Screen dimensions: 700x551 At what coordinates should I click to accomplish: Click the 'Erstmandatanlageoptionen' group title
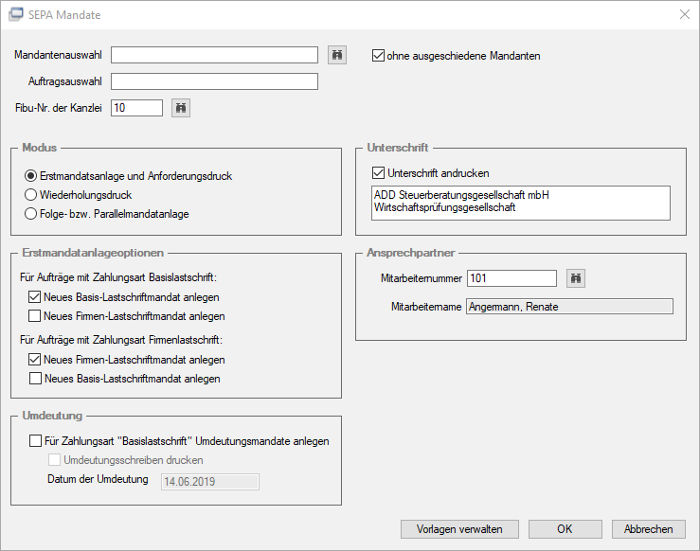[x=93, y=253]
